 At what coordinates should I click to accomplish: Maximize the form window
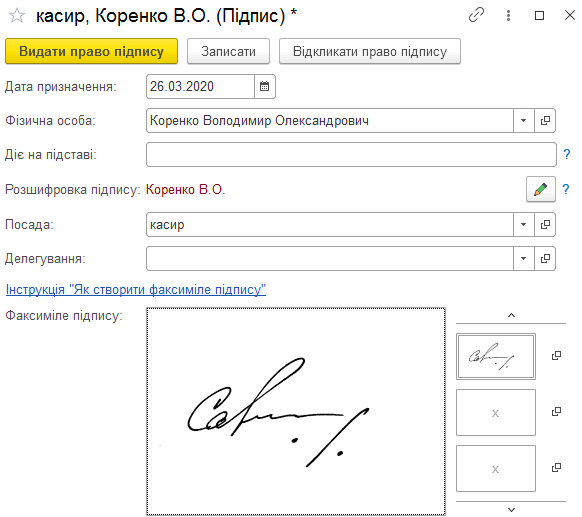click(539, 15)
